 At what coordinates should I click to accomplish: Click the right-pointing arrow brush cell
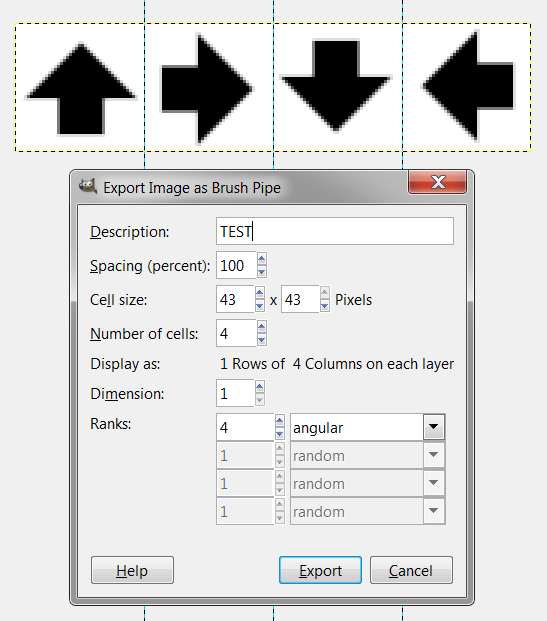coord(209,88)
